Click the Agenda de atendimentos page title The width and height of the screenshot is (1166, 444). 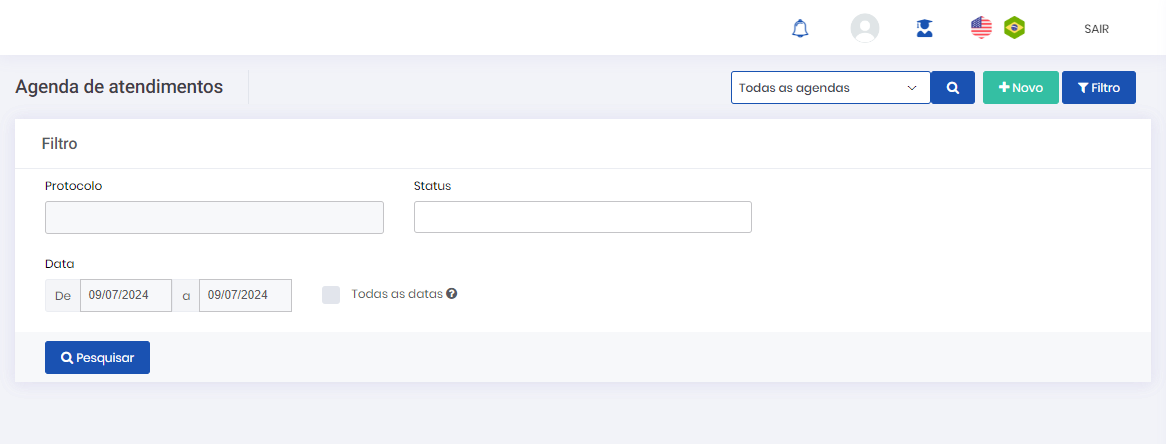pos(119,87)
